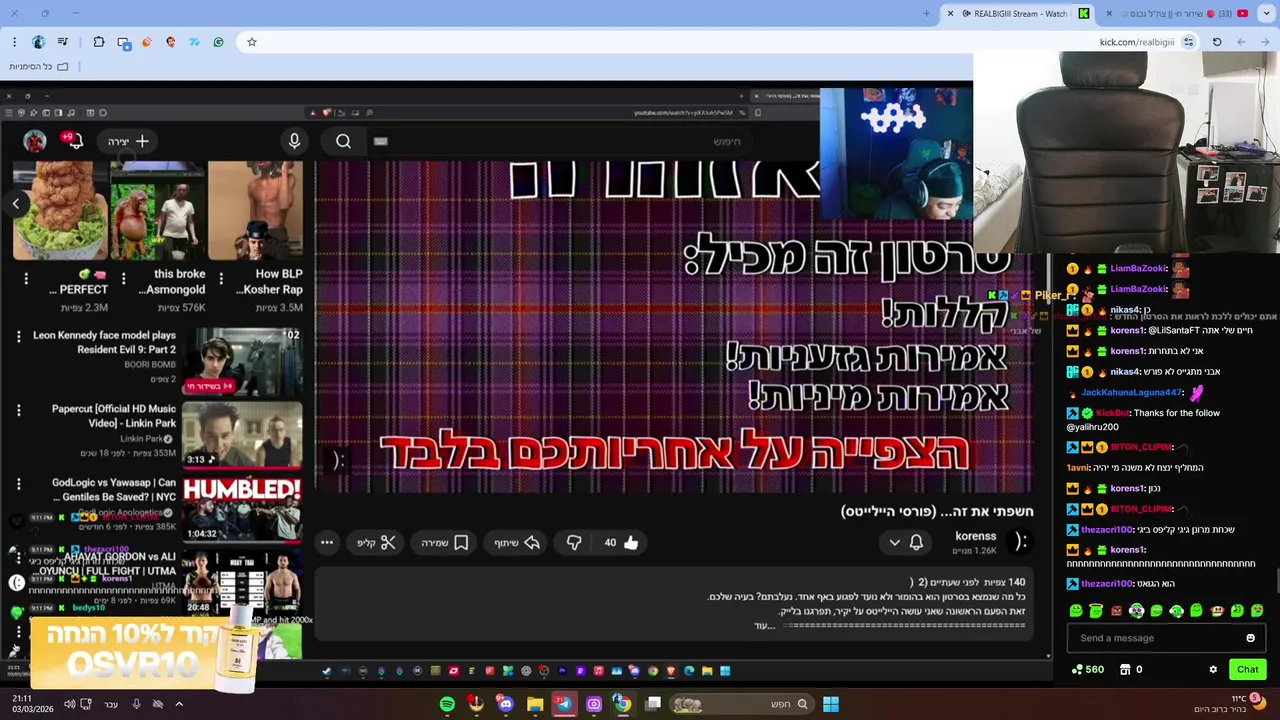Image resolution: width=1280 pixels, height=720 pixels.
Task: Open Spotify from the taskbar
Action: click(447, 704)
